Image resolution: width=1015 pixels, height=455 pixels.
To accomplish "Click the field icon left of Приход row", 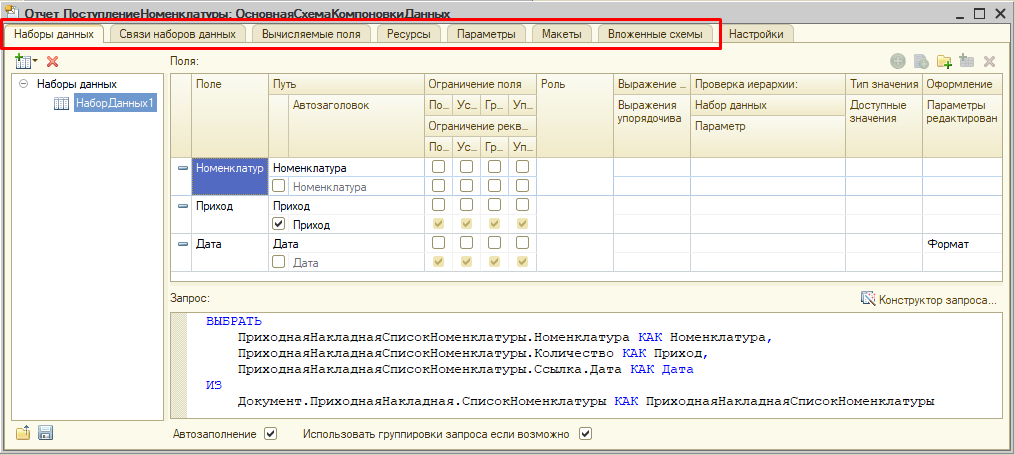I will (x=183, y=206).
